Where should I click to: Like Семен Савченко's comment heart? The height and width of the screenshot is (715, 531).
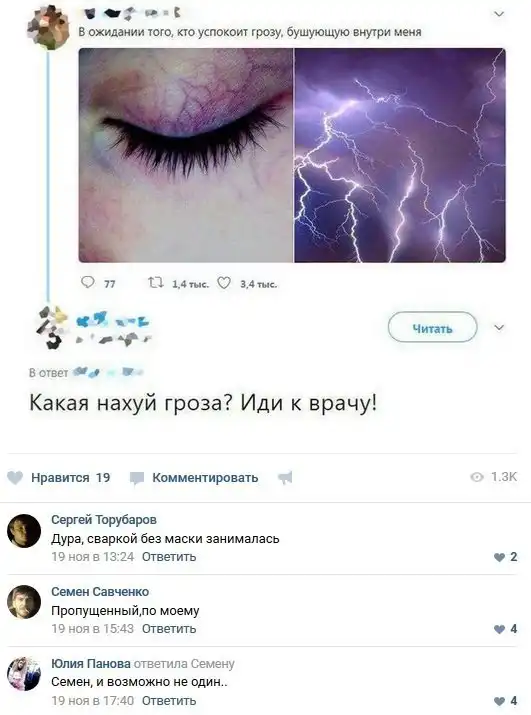click(x=500, y=629)
